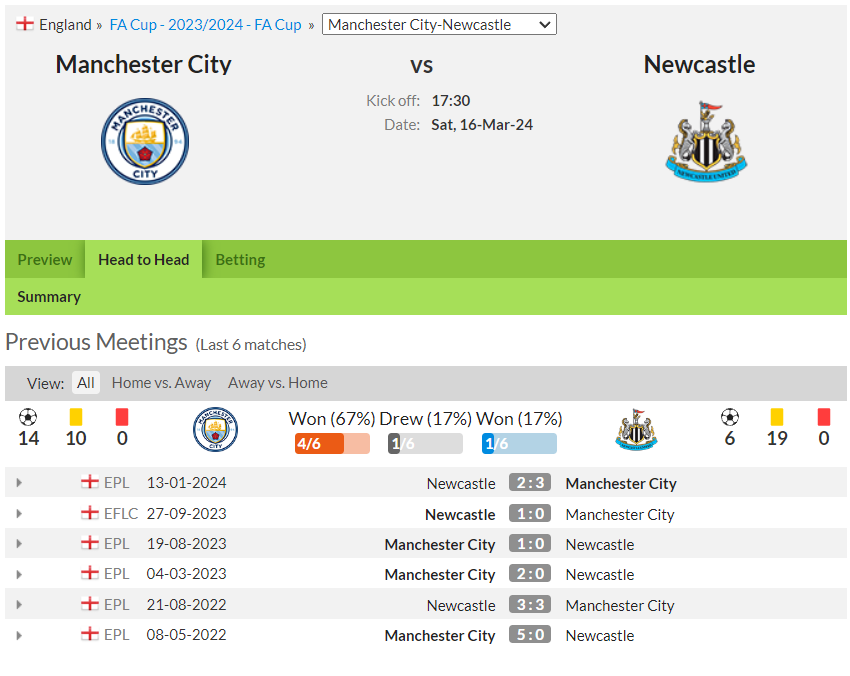Click the large Newcastle United crest logo
Viewport: 850px width, 676px height.
pyautogui.click(x=706, y=141)
